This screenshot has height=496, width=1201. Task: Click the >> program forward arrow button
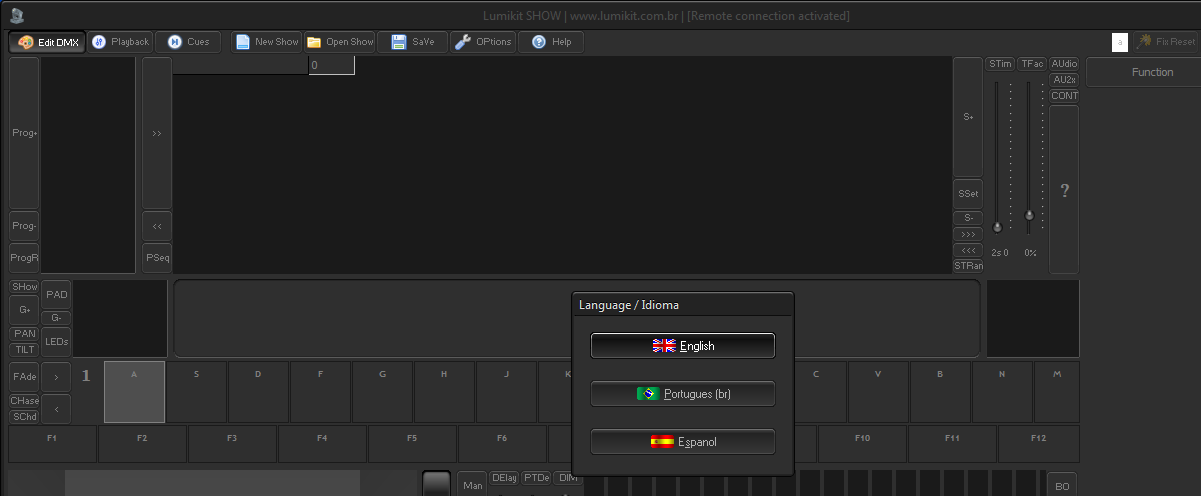[x=157, y=133]
